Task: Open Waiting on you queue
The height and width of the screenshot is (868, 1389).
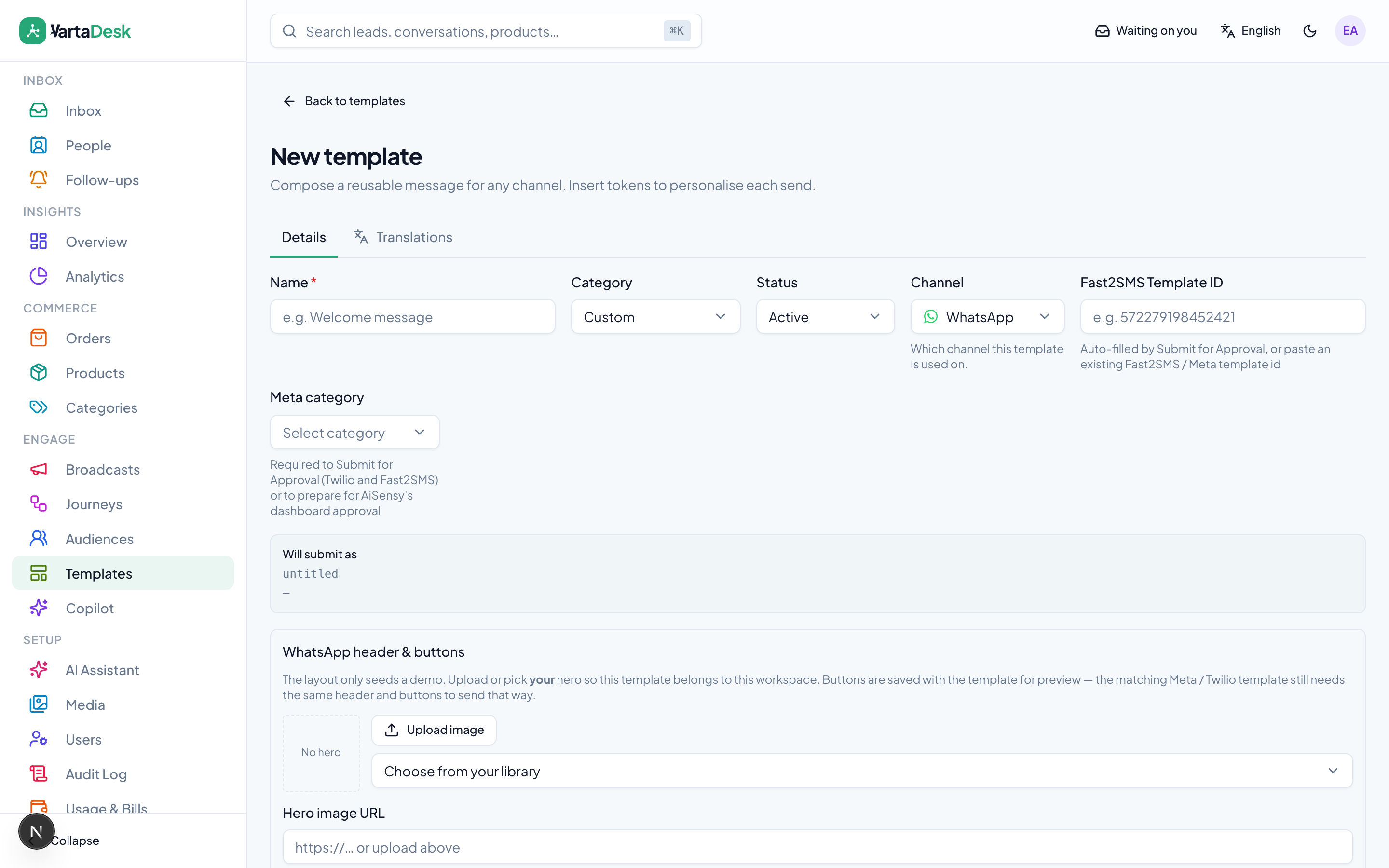Action: tap(1145, 31)
